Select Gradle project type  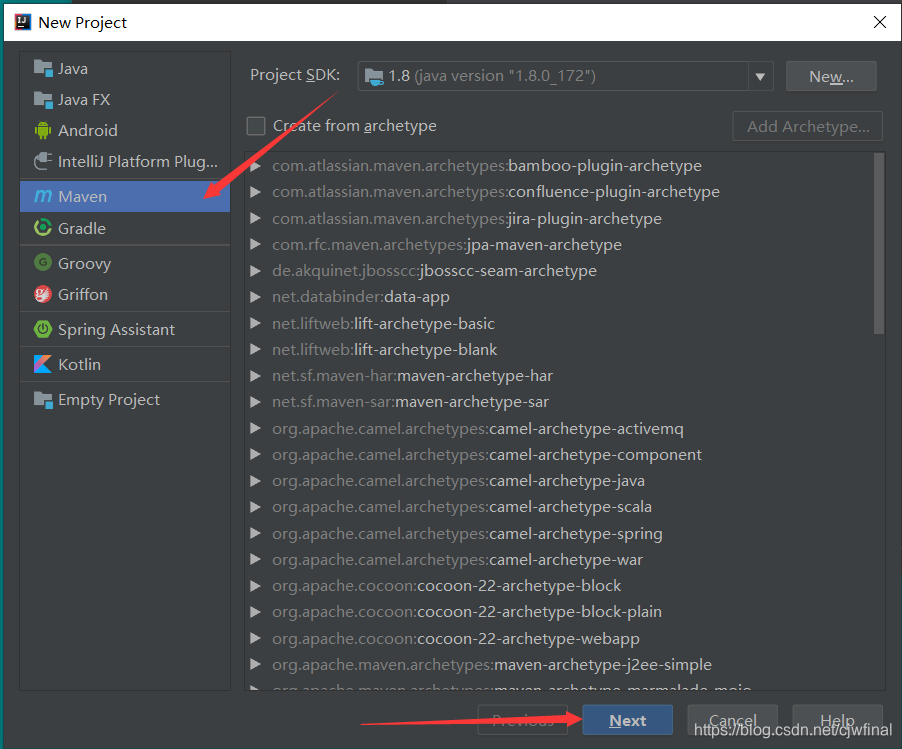pos(125,228)
